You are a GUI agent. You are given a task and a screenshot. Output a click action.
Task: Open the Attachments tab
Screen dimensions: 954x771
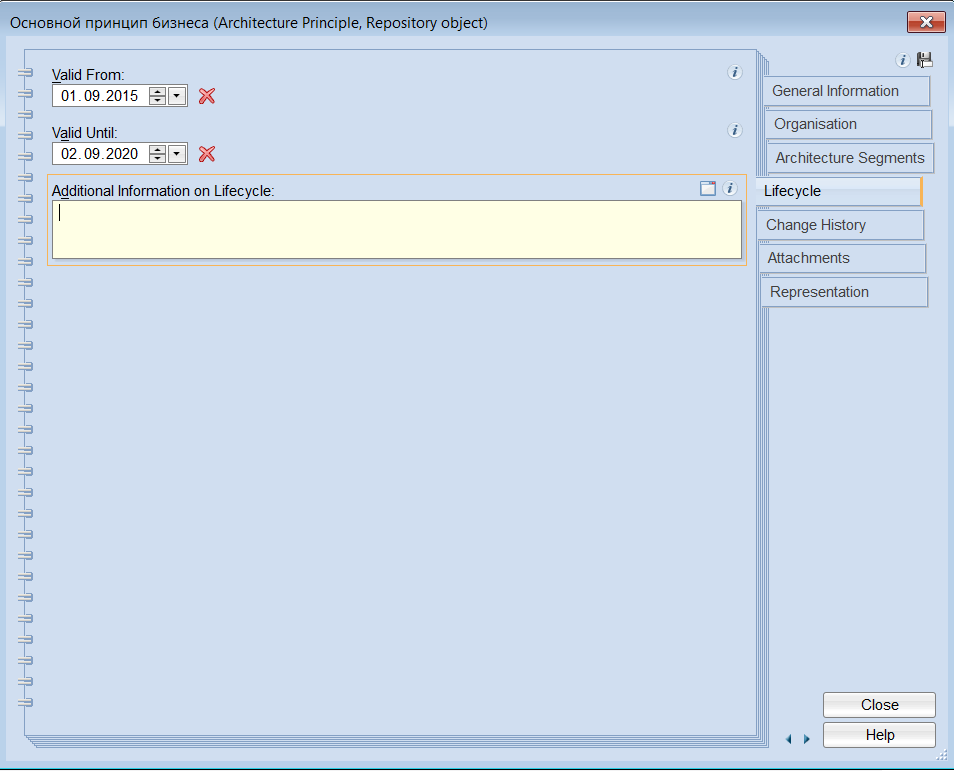tap(843, 258)
